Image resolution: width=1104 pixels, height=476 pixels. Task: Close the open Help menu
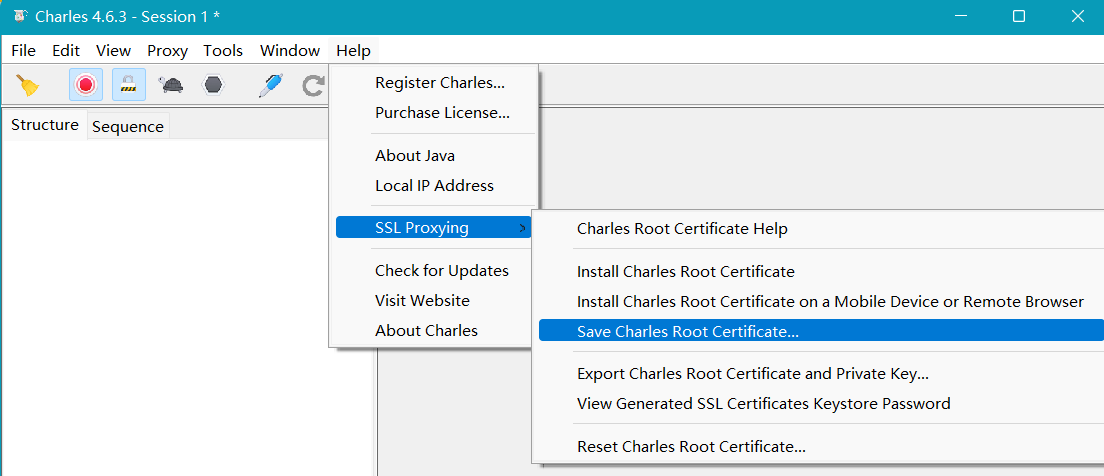coord(353,51)
